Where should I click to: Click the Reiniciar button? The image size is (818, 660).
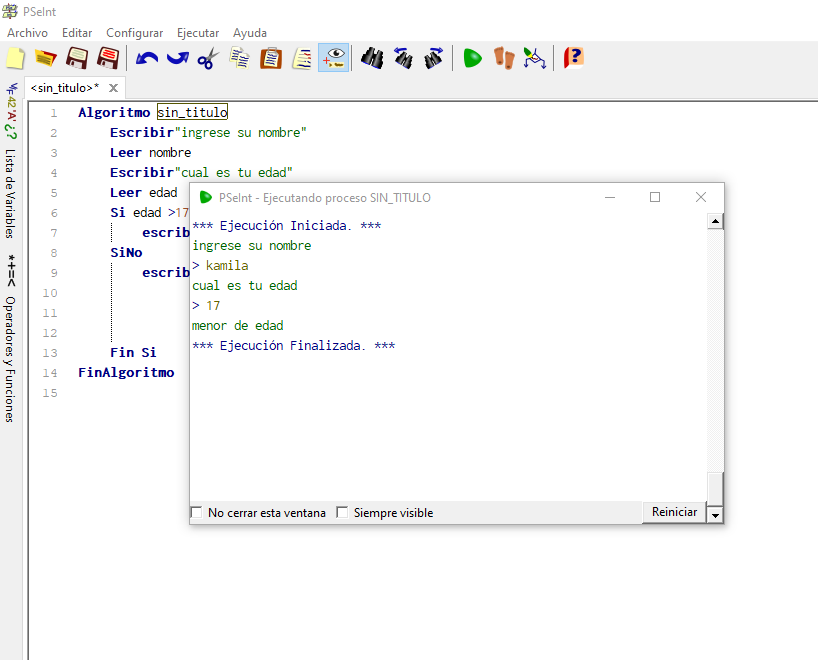point(674,512)
